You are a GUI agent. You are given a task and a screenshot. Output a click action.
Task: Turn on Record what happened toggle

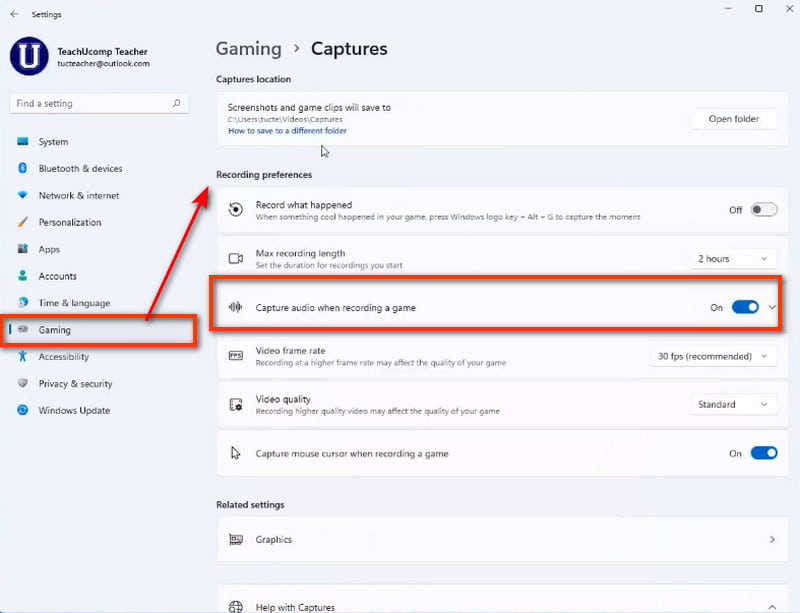764,210
